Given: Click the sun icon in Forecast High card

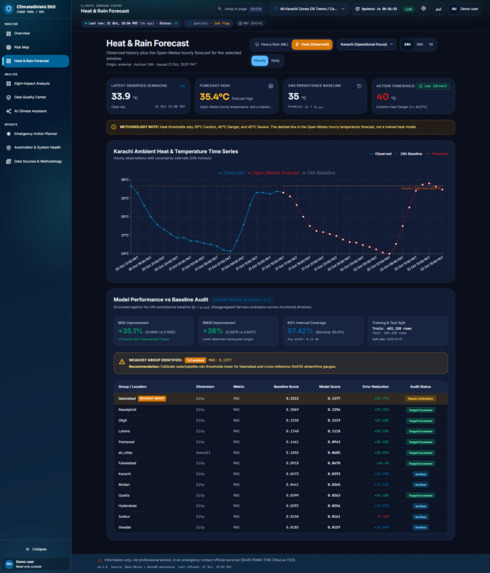Looking at the screenshot, I should pyautogui.click(x=271, y=86).
